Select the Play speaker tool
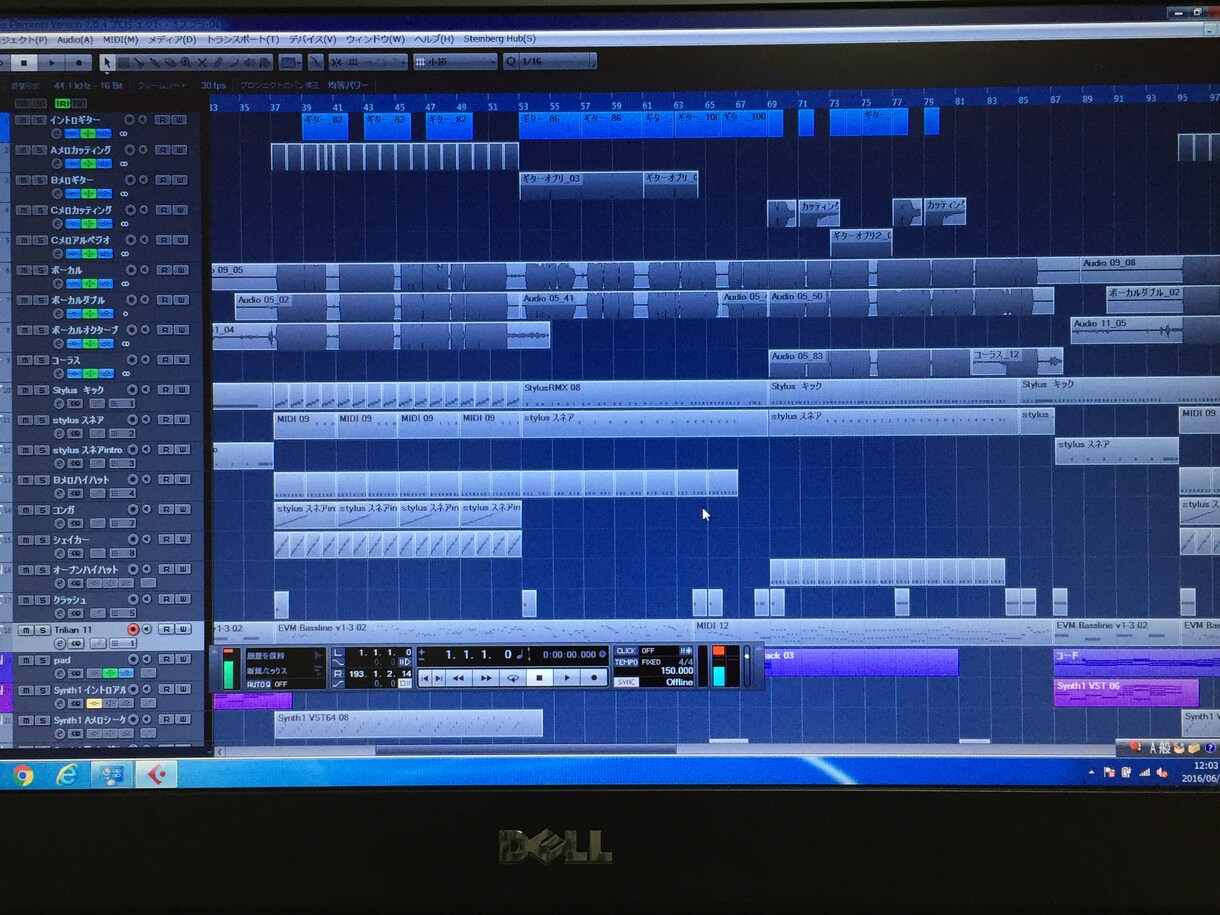This screenshot has height=915, width=1220. coord(248,63)
